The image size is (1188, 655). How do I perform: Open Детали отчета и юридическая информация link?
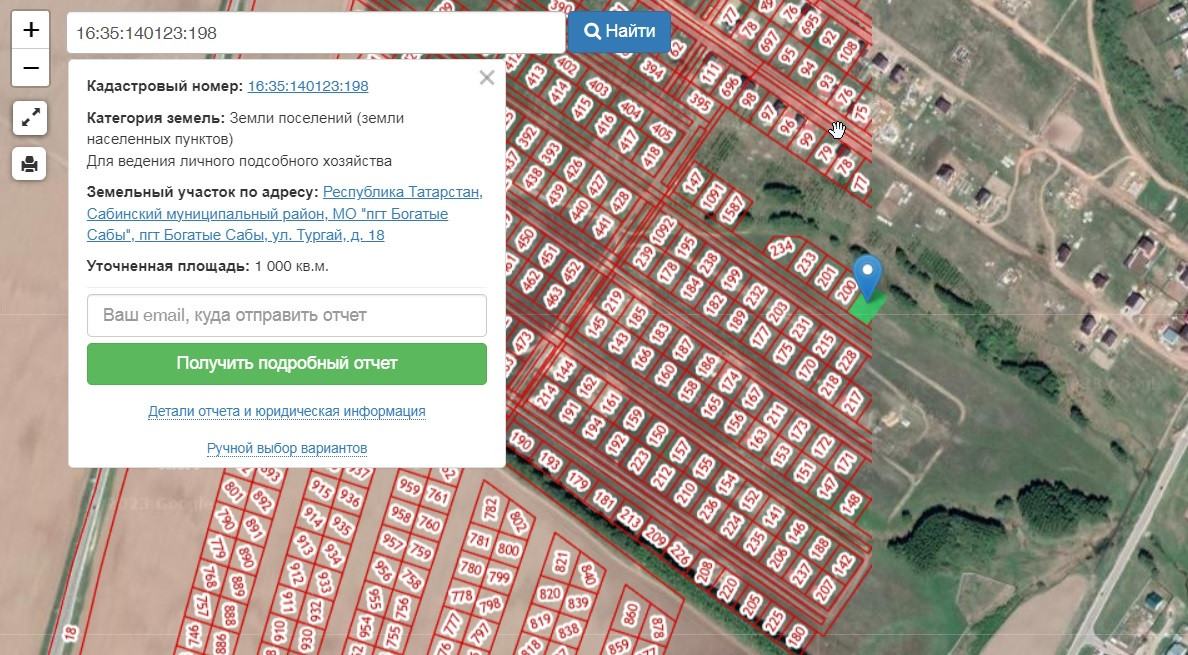pos(286,411)
